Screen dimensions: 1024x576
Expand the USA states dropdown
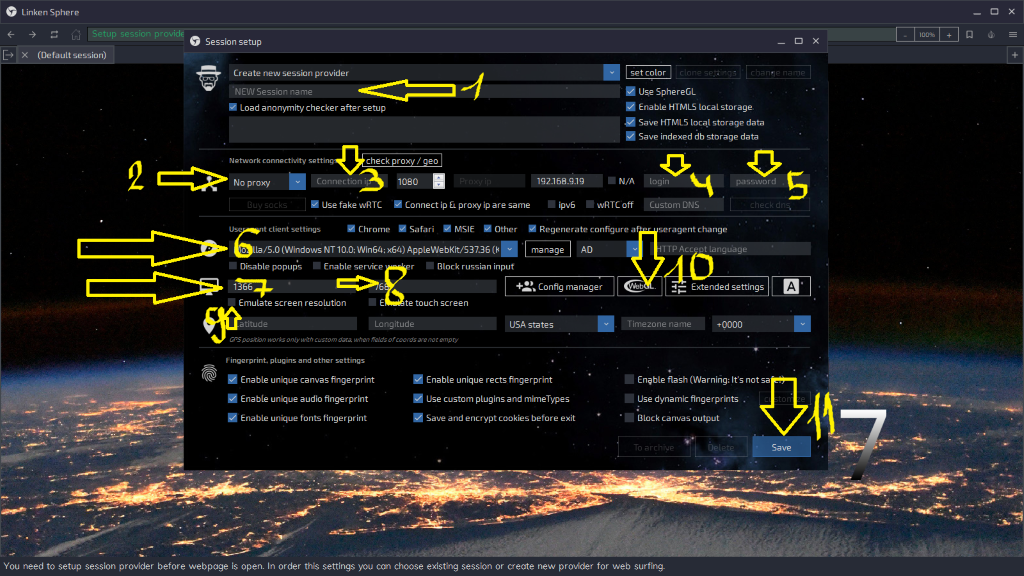pos(605,324)
